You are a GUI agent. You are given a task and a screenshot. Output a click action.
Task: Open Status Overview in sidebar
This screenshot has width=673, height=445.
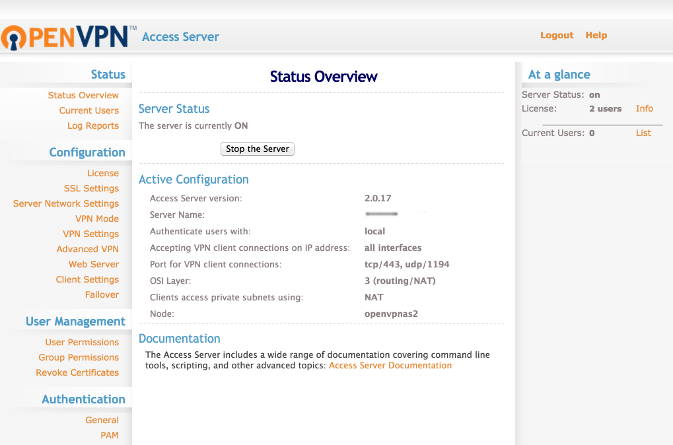point(83,95)
